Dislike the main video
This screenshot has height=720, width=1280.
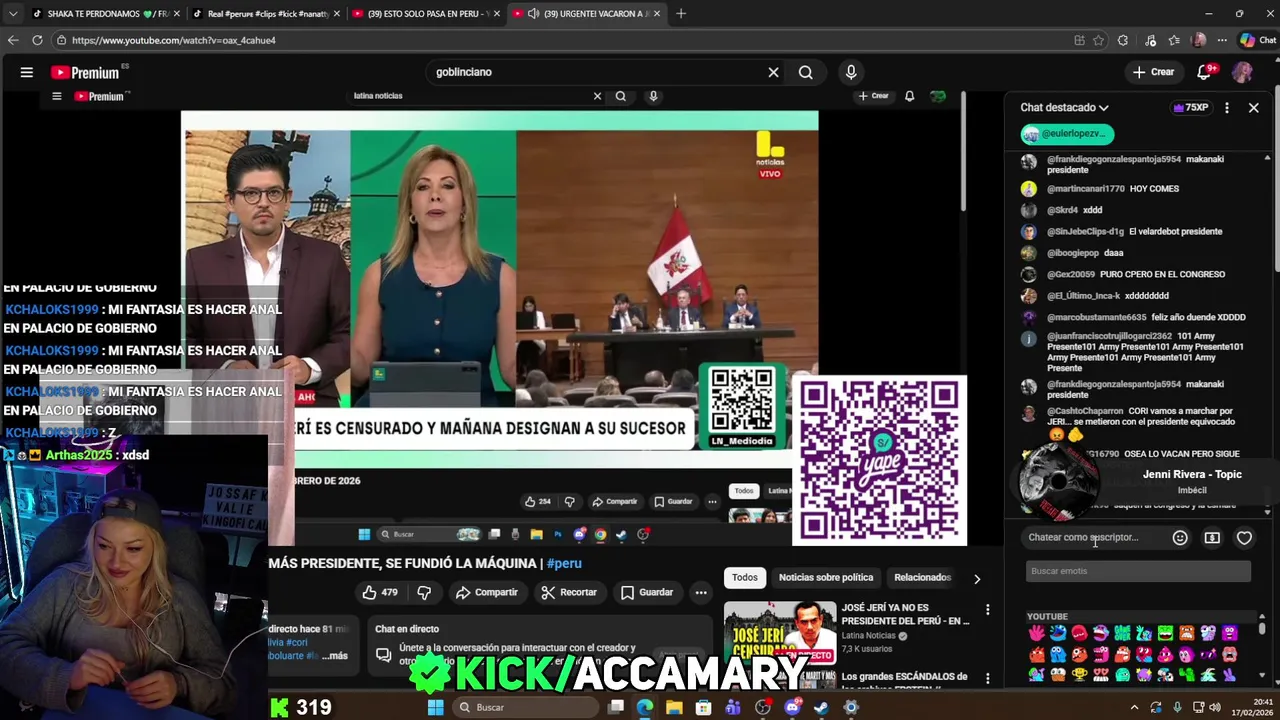(424, 592)
